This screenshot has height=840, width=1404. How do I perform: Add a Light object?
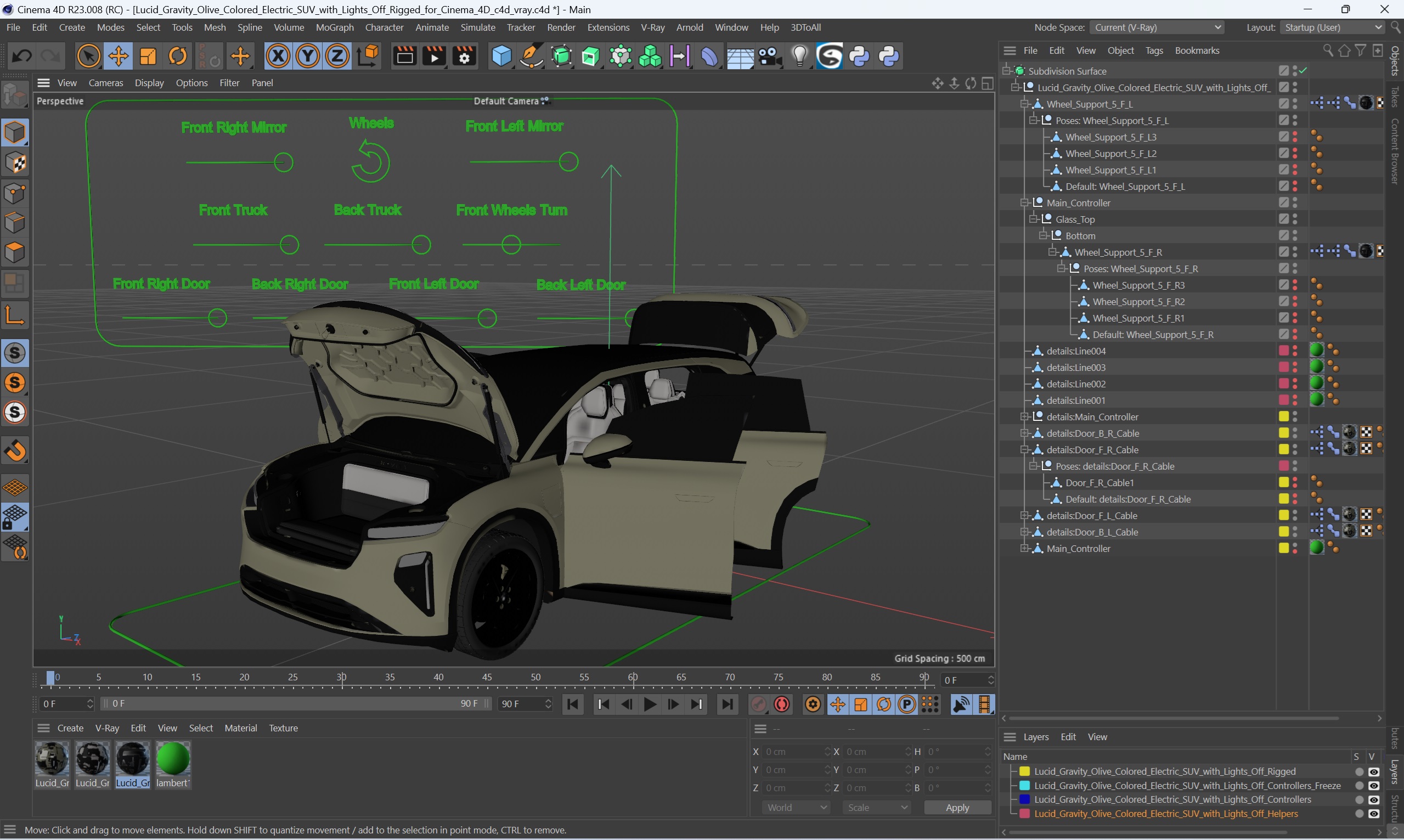(x=799, y=56)
